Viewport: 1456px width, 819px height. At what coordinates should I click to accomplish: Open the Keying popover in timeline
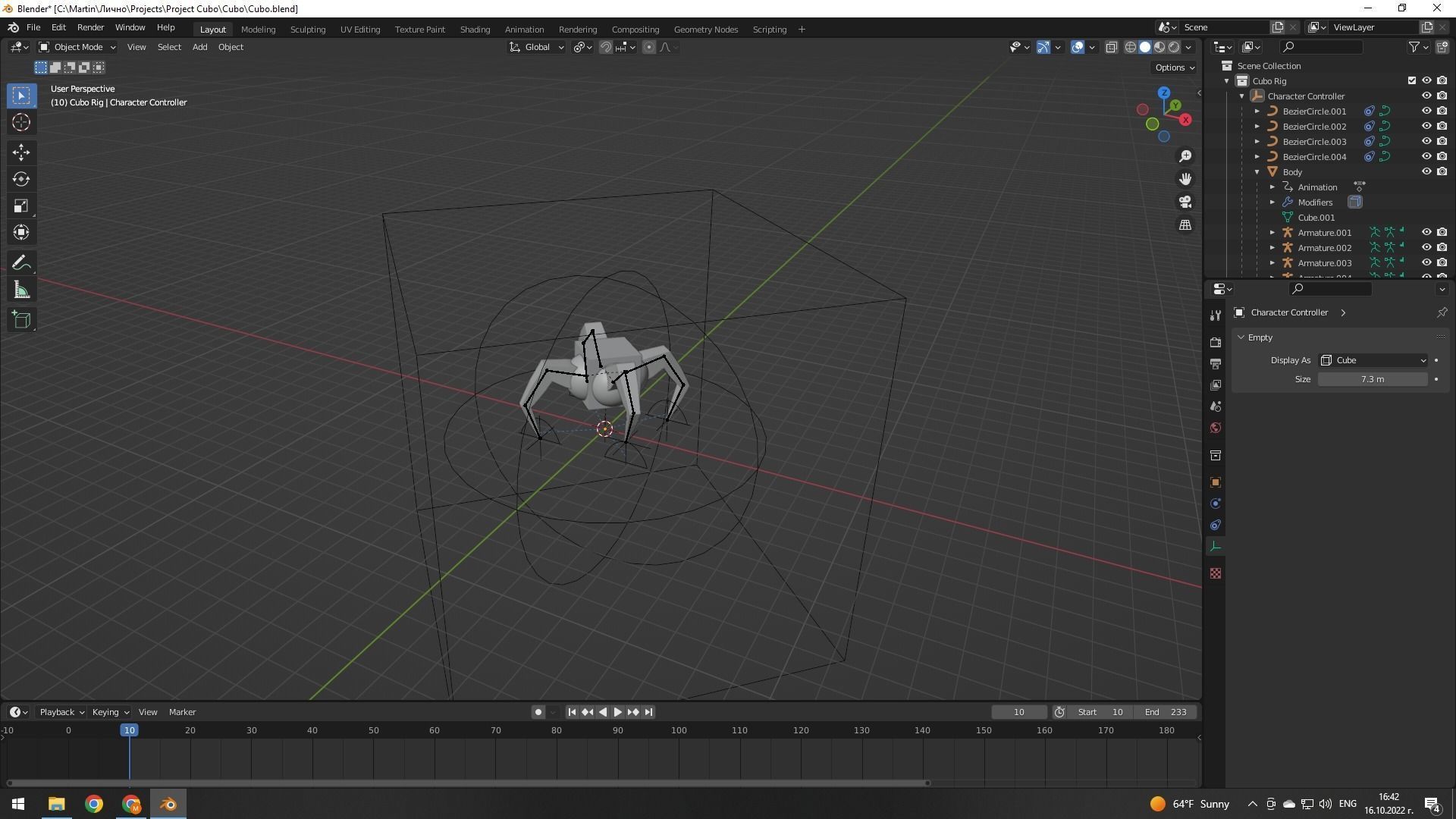pos(110,712)
